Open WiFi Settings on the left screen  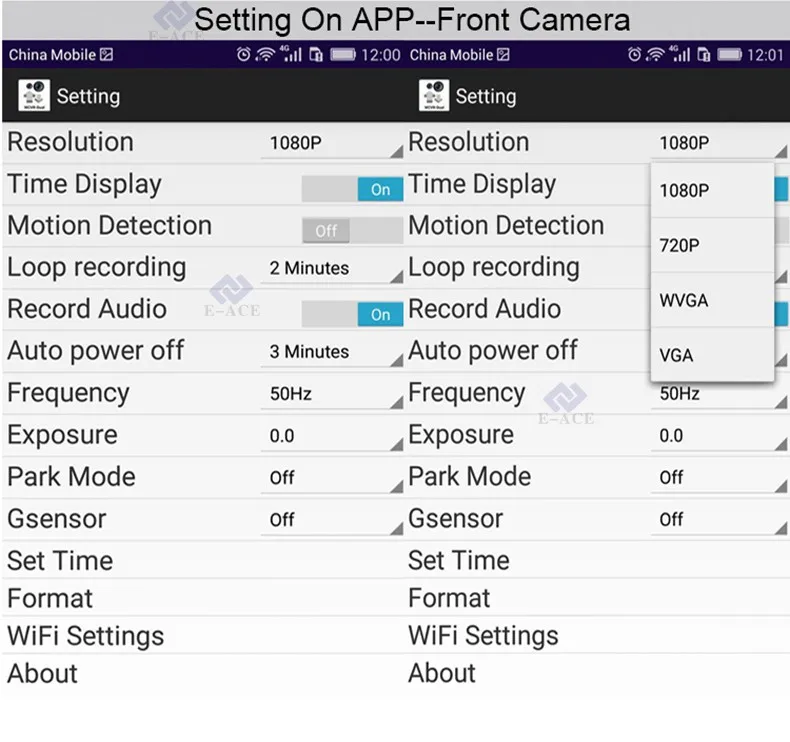(x=86, y=636)
